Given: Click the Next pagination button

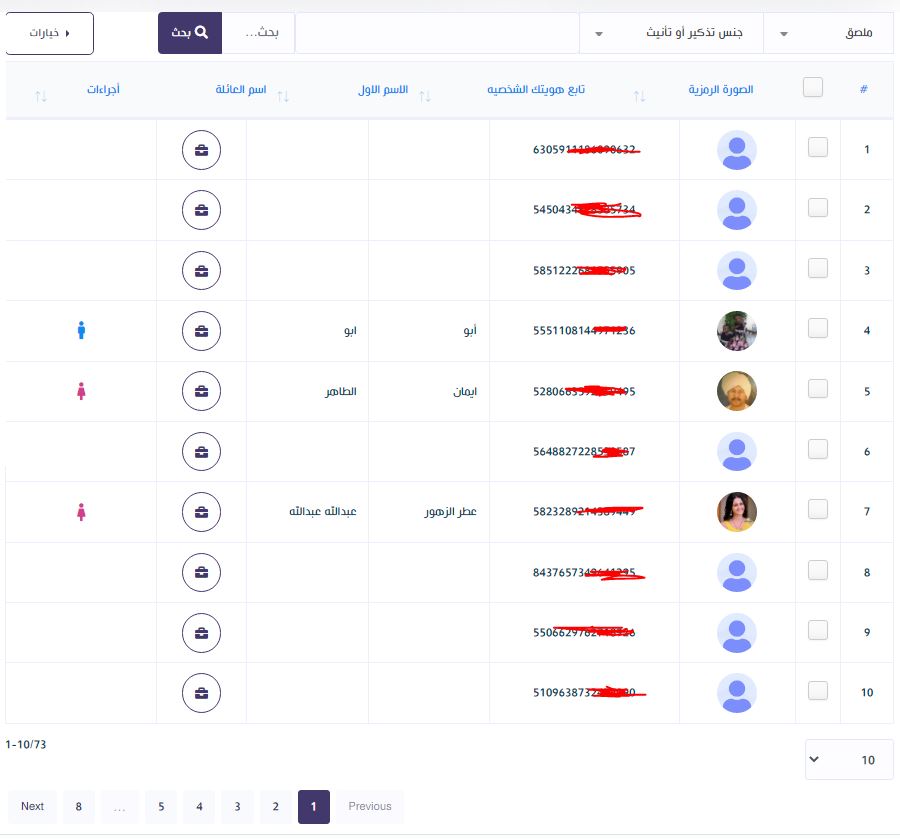Looking at the screenshot, I should click(32, 807).
